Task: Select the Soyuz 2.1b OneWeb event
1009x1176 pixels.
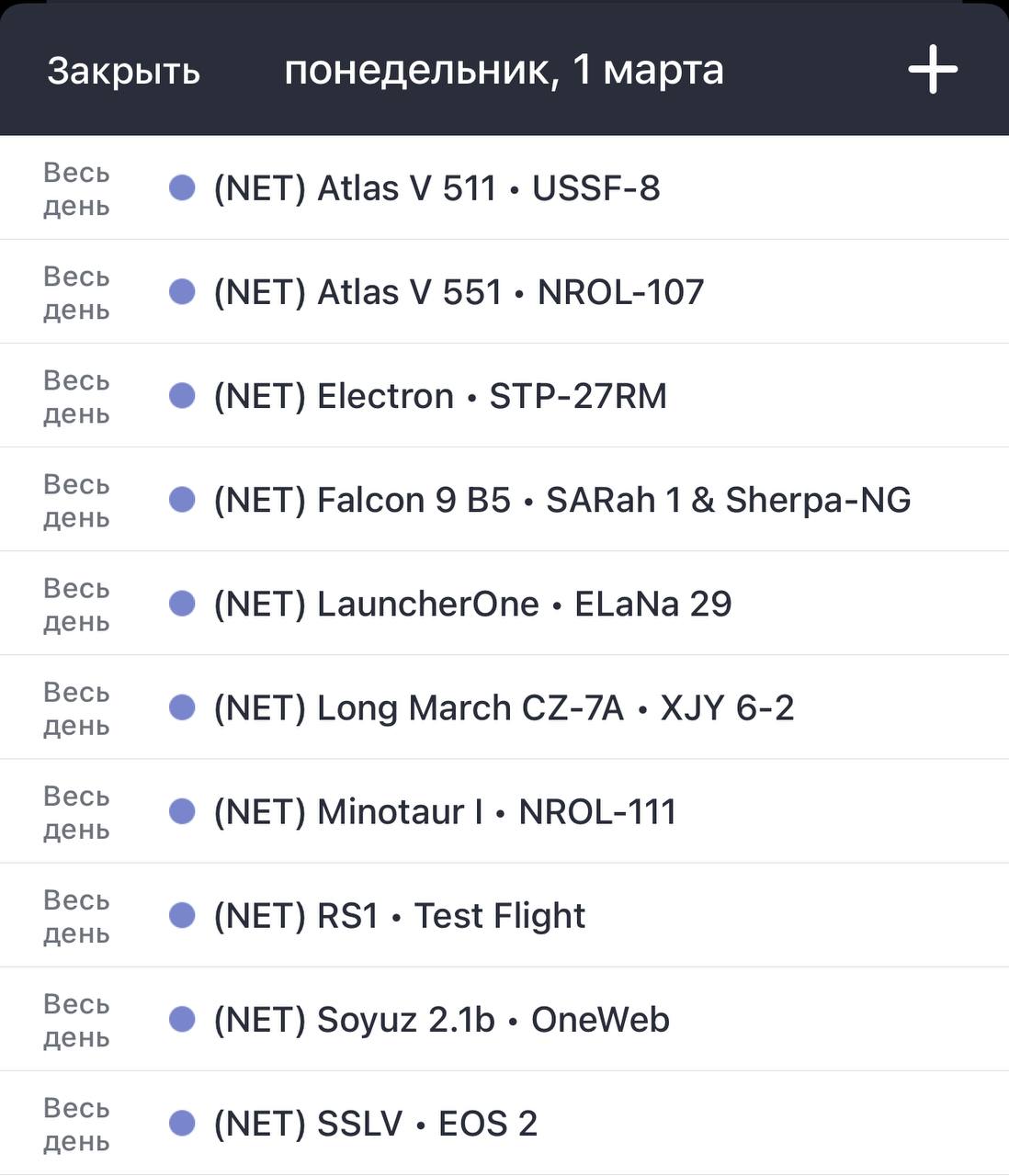Action: point(504,1019)
